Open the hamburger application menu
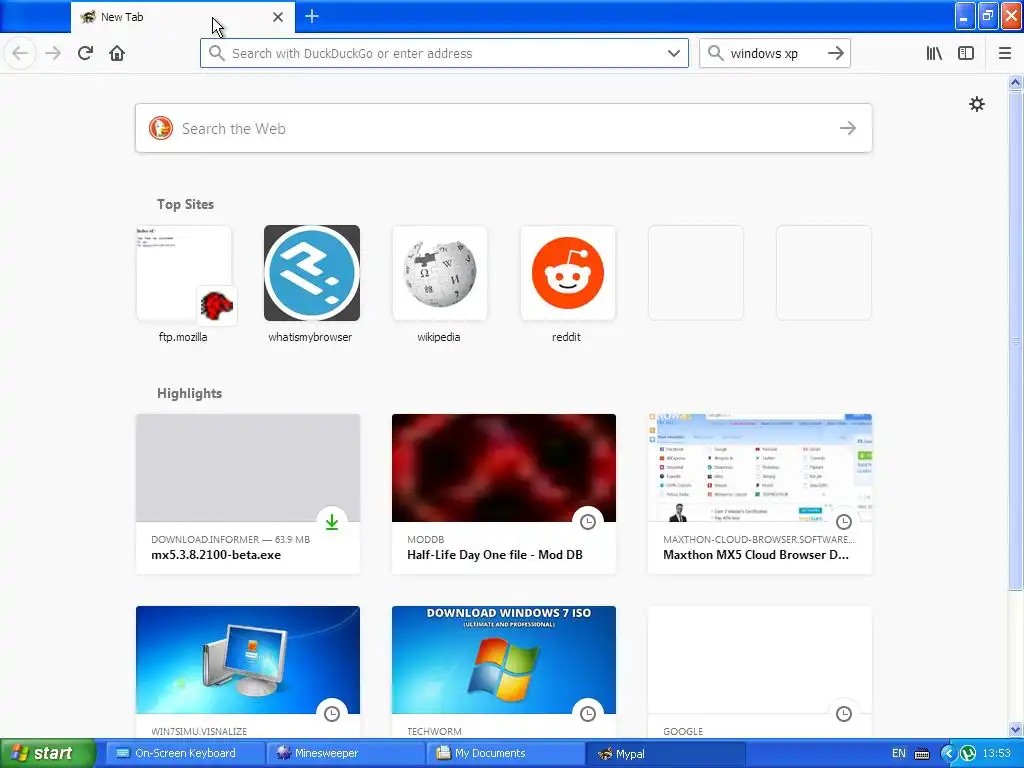 click(1005, 53)
